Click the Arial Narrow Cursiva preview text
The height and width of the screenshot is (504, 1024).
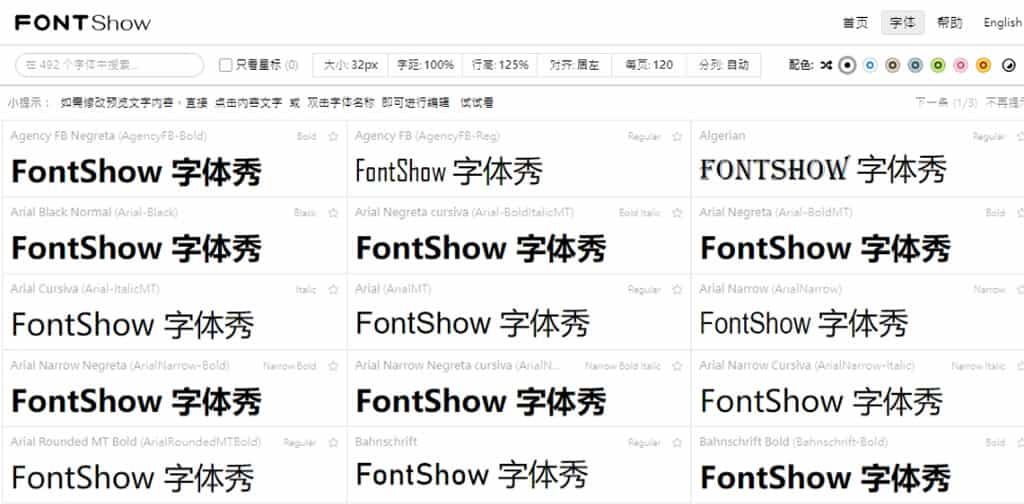pos(822,400)
